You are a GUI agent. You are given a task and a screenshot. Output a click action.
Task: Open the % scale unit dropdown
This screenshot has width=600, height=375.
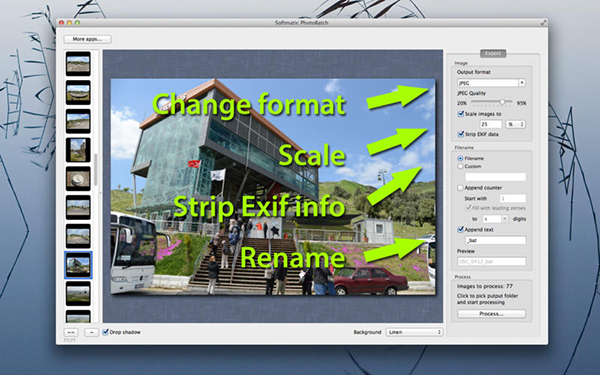click(x=515, y=124)
